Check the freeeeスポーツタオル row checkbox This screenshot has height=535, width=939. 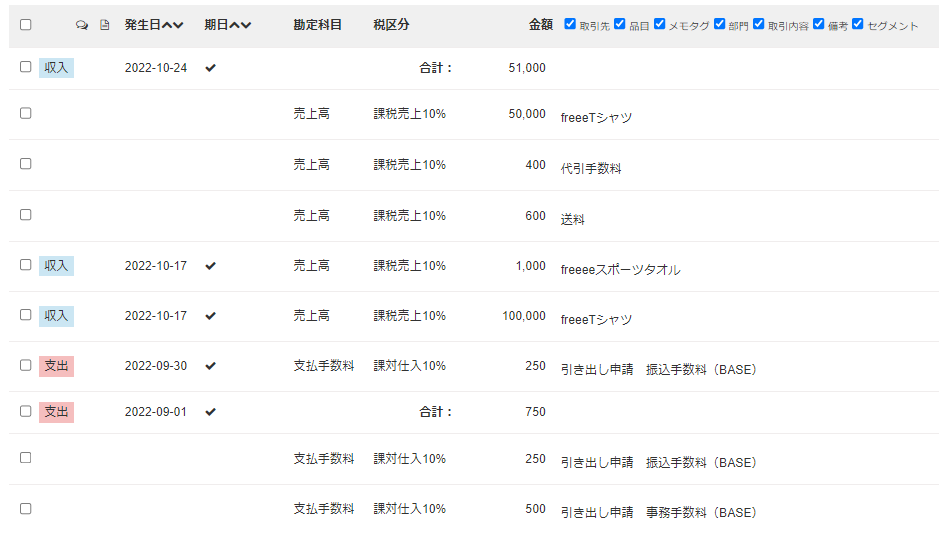tap(25, 265)
